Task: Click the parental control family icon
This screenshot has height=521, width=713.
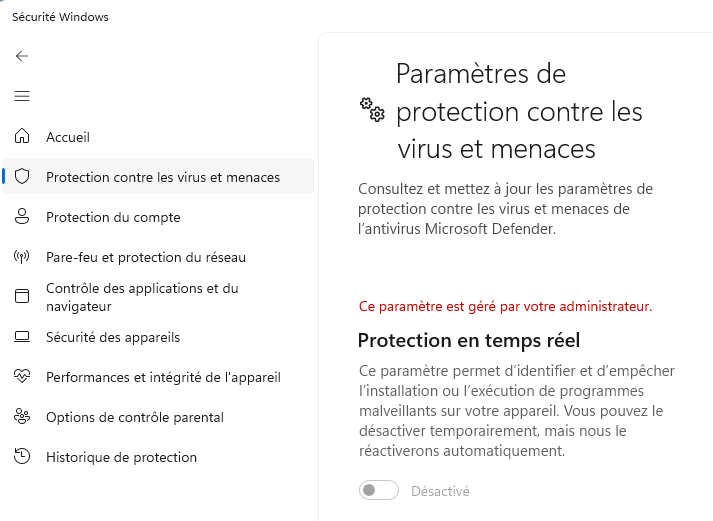Action: click(22, 417)
